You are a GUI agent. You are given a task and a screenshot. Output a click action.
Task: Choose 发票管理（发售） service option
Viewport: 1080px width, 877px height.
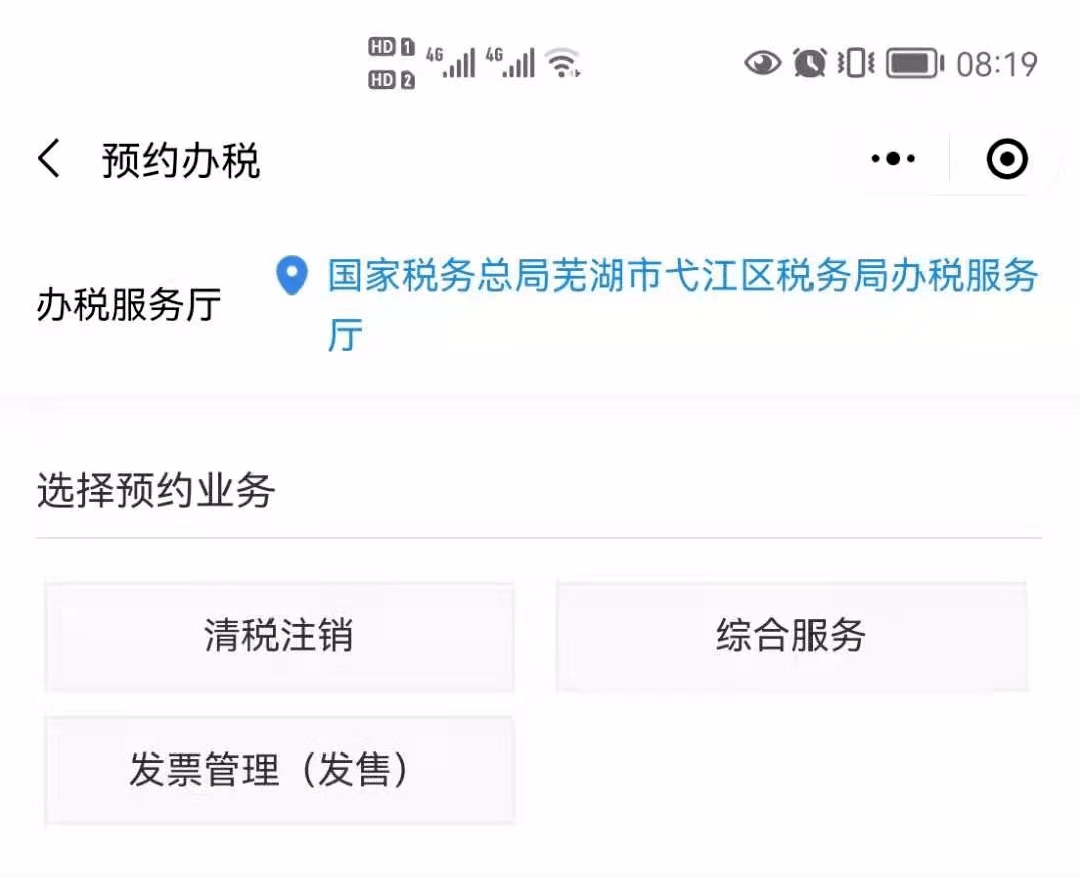(x=279, y=770)
